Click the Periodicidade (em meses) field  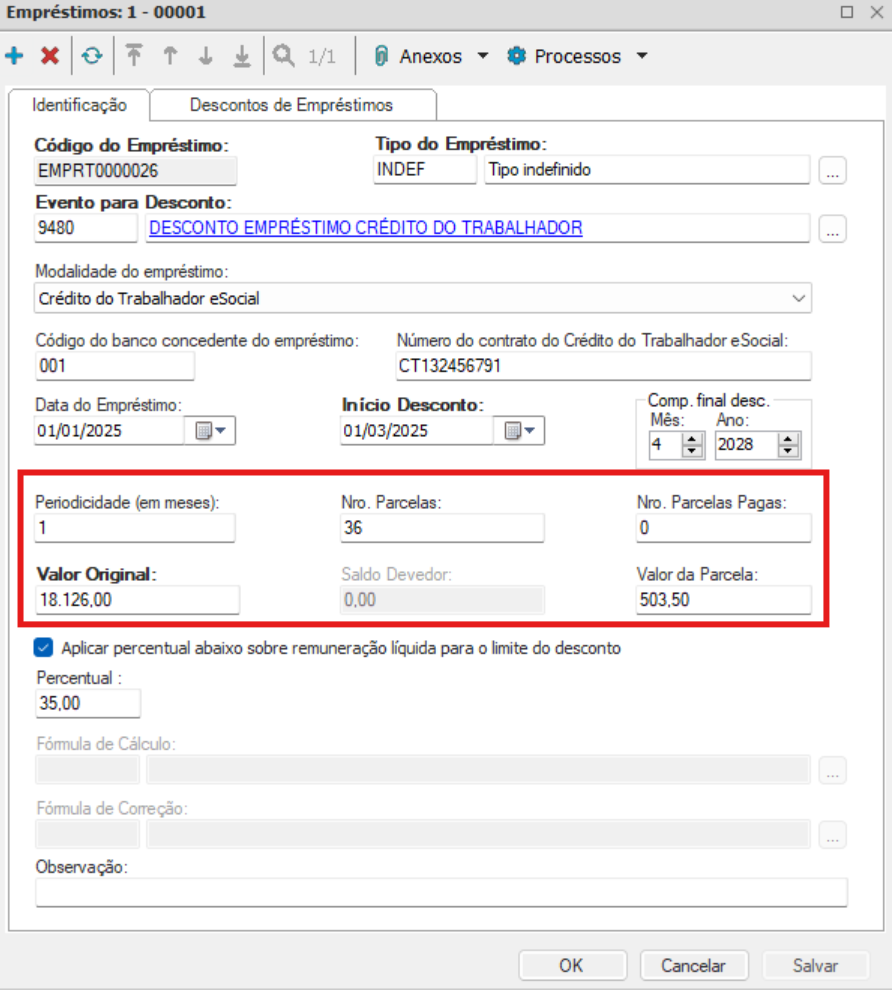[135, 528]
